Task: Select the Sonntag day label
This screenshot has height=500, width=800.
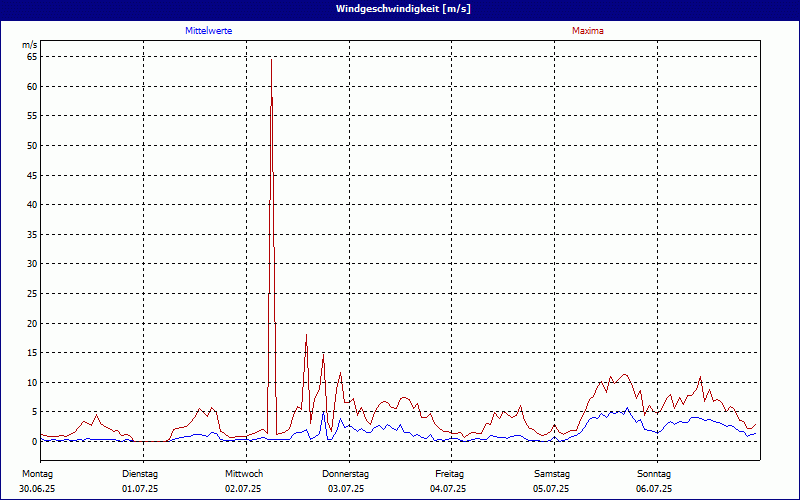Action: click(654, 474)
